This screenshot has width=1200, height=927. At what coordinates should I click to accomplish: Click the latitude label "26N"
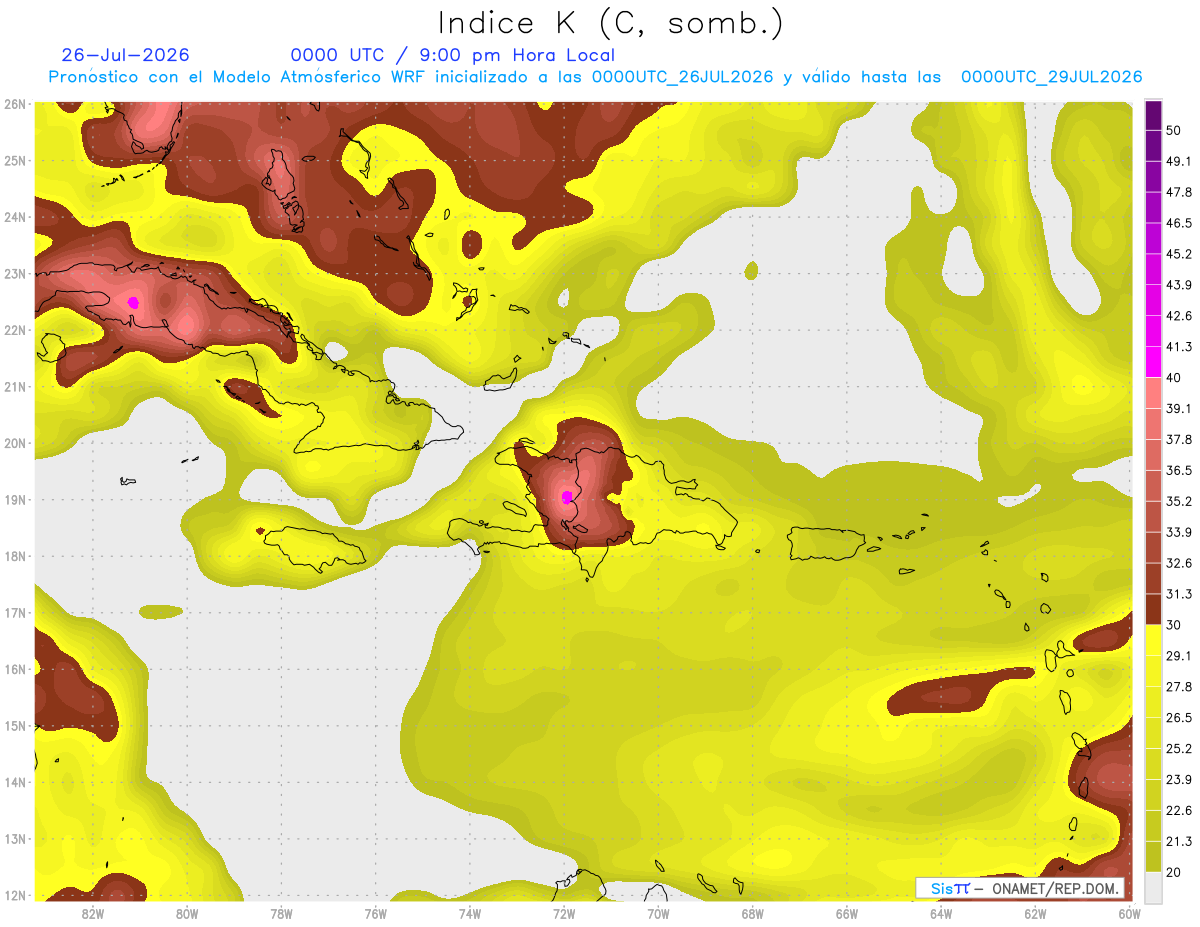pyautogui.click(x=14, y=104)
